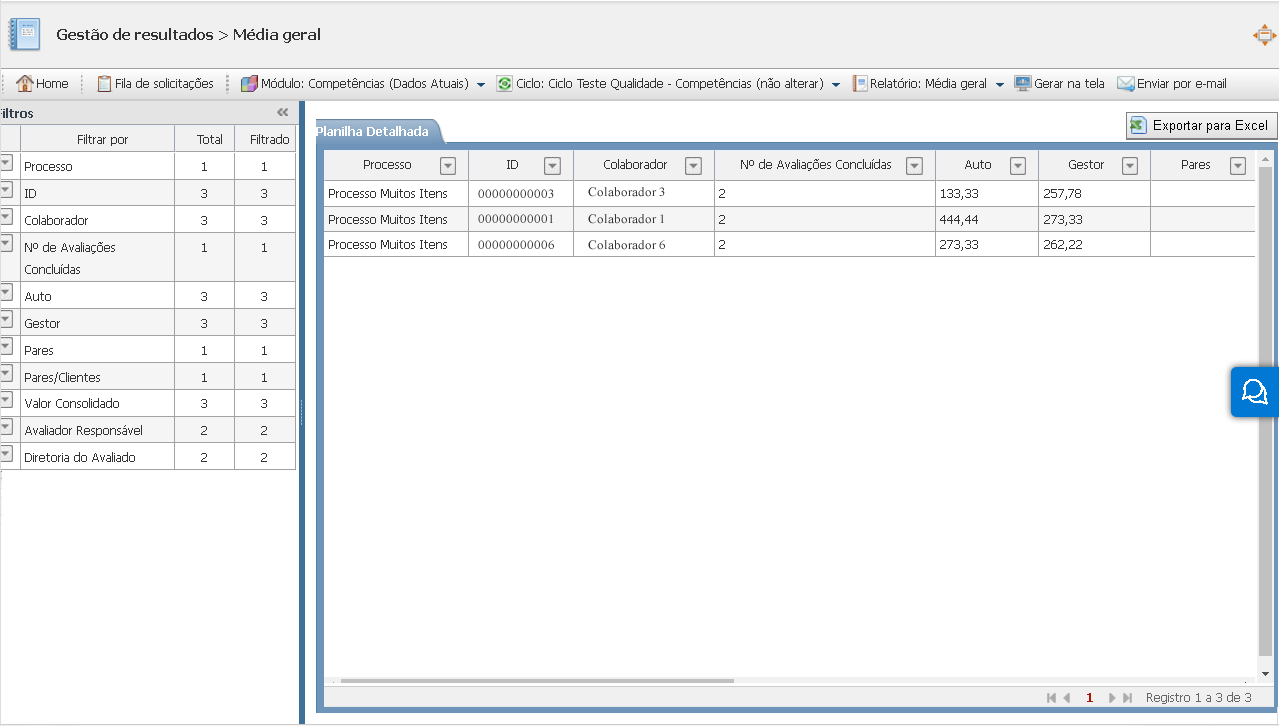Click the notebook icon beside page title
Screen dimensions: 1279x726
tap(24, 35)
